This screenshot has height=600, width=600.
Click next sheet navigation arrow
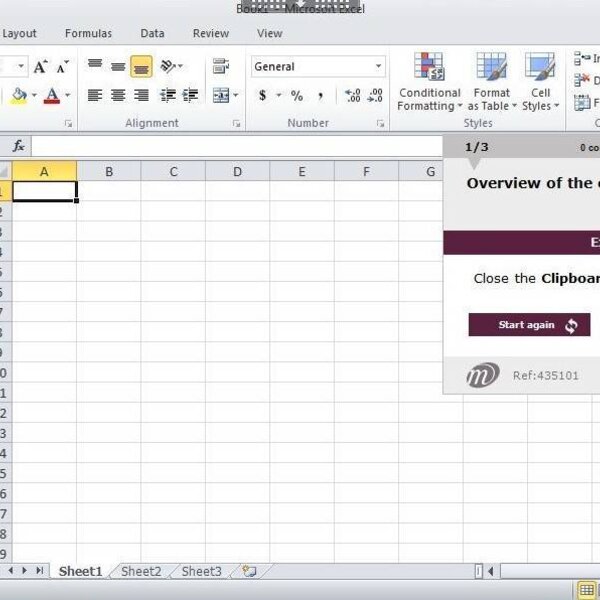tap(24, 571)
